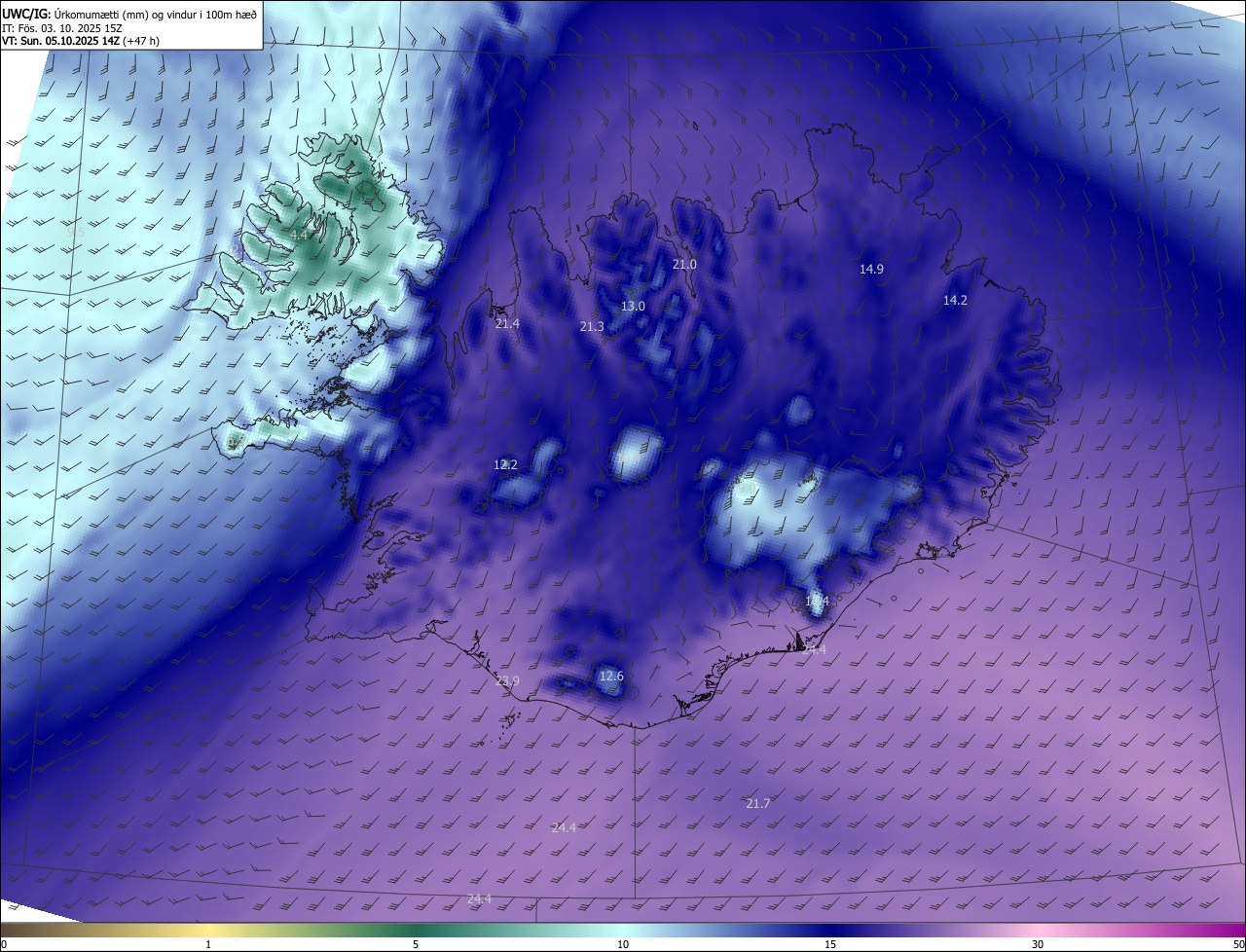1246x952 pixels.
Task: Click the 4.4 value over the Westfjords
Action: pyautogui.click(x=299, y=236)
